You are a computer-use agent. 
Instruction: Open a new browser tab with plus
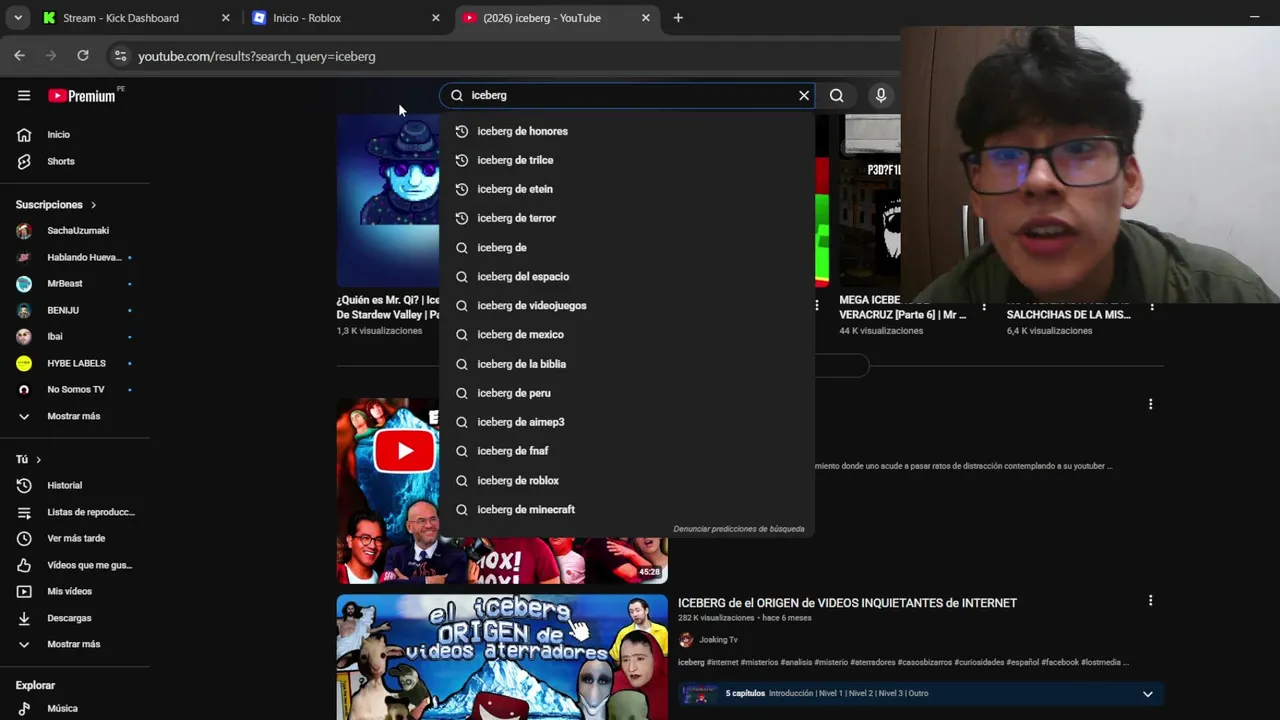click(x=678, y=18)
